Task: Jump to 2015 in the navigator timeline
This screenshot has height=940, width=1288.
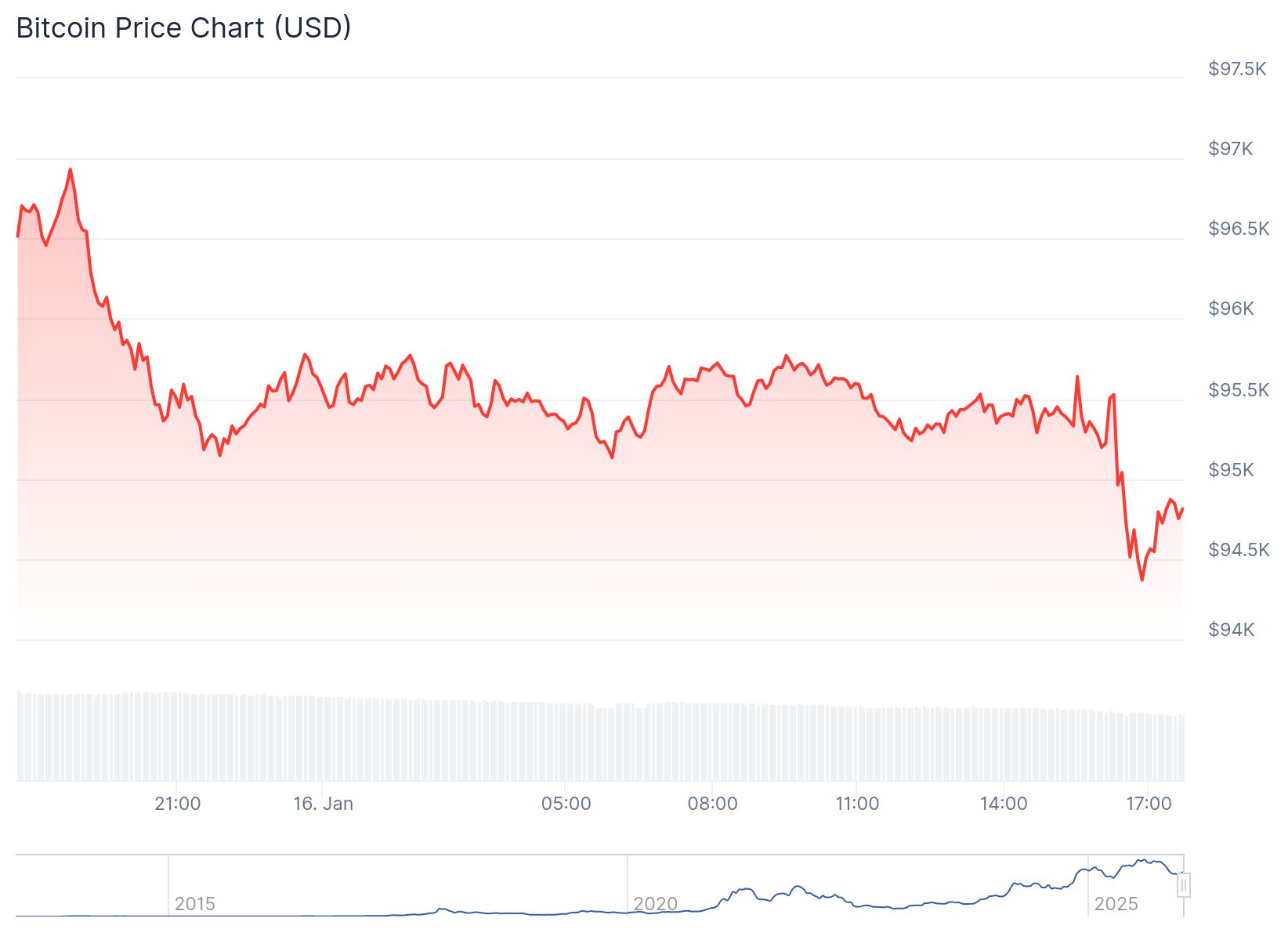Action: 194,904
